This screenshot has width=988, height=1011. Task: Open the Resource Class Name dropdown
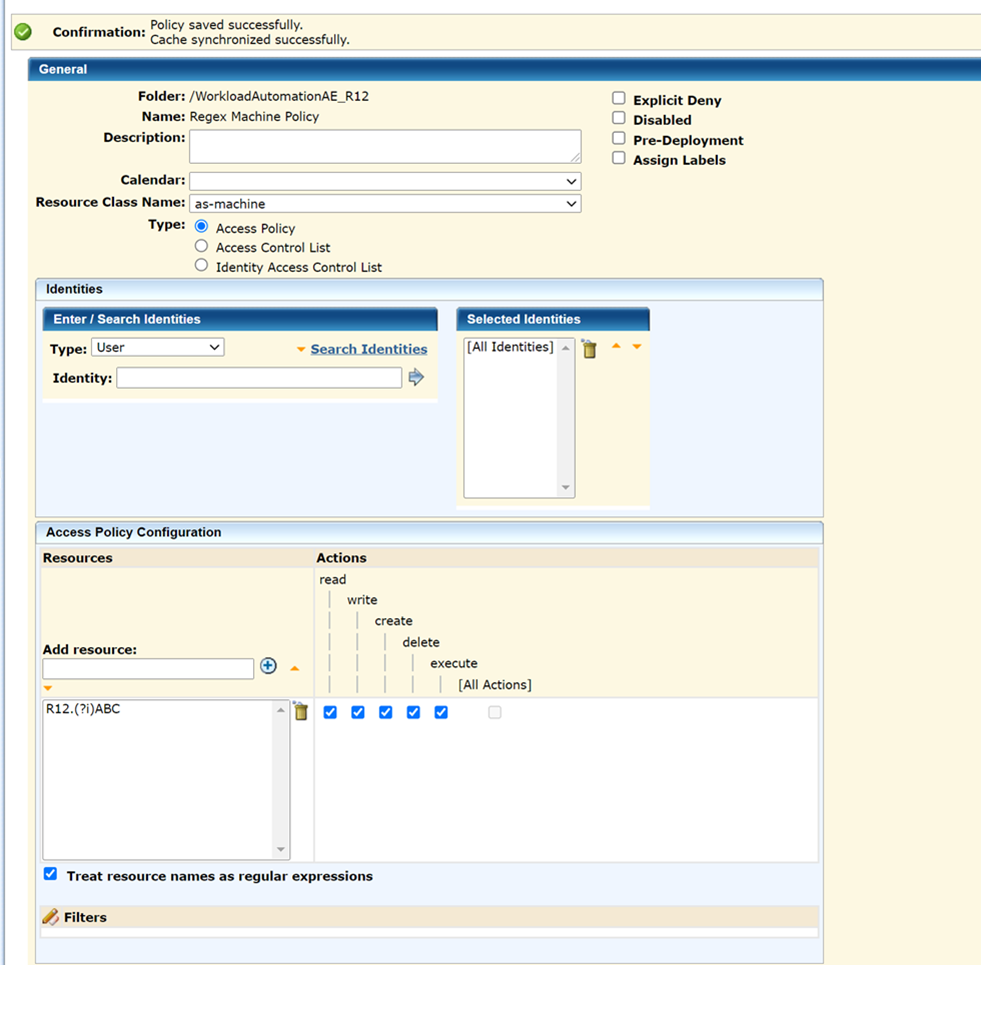[385, 204]
